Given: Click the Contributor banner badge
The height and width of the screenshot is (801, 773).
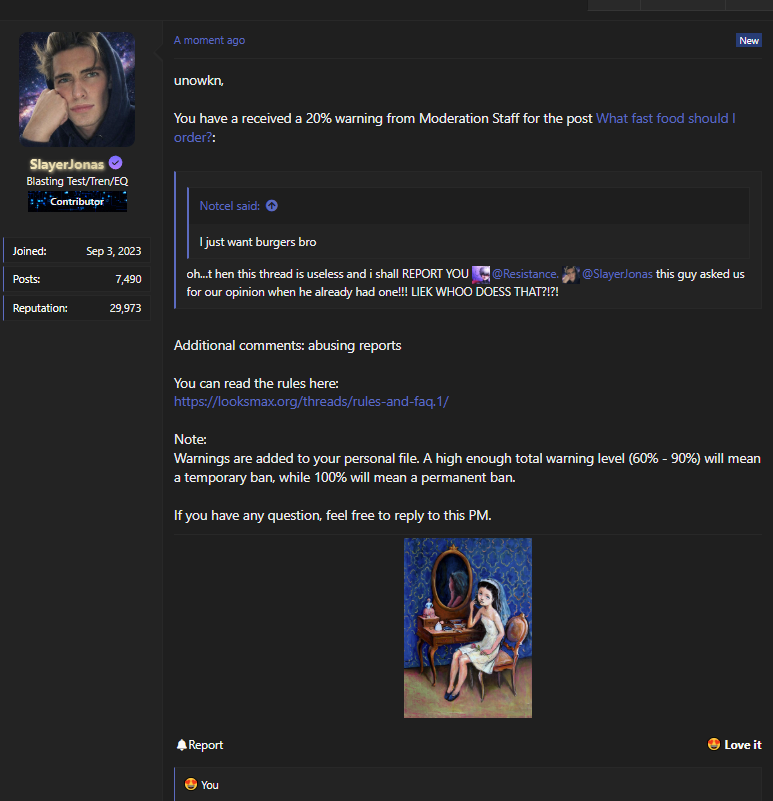Looking at the screenshot, I should tap(77, 201).
